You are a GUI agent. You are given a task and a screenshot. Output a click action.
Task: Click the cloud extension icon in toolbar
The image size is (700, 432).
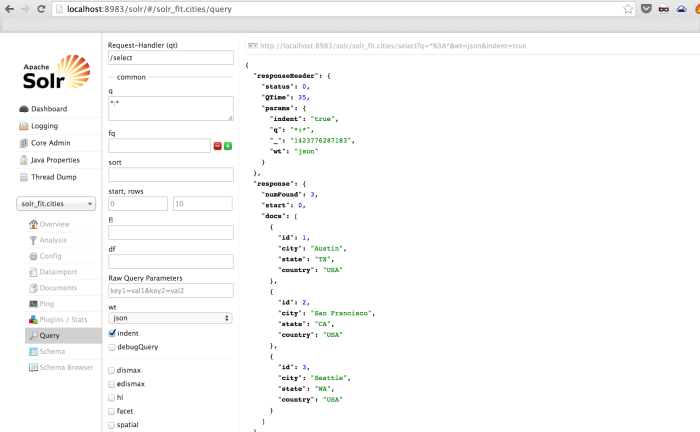(x=681, y=8)
